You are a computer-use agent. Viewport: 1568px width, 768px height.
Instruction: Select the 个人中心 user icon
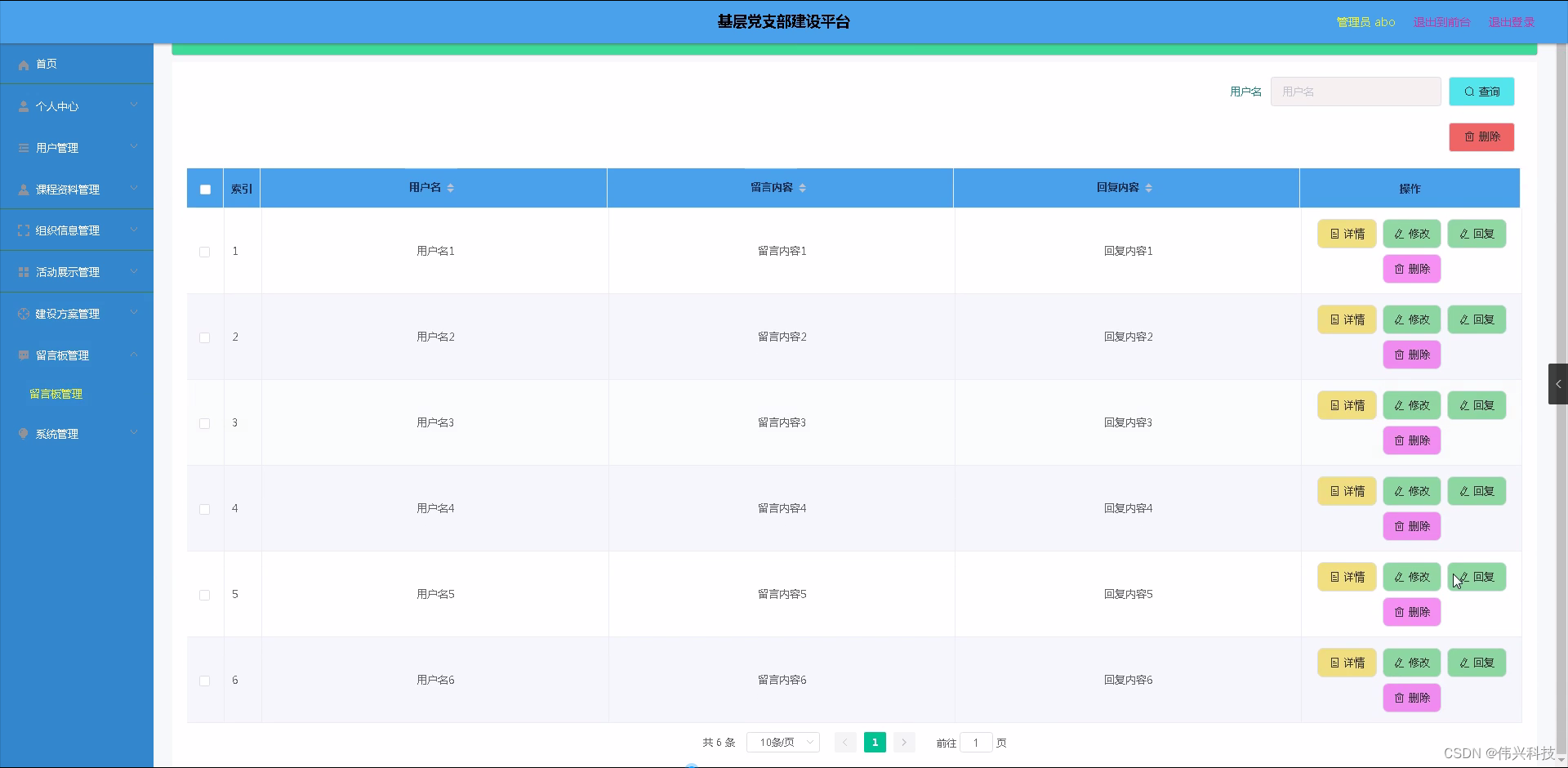pos(23,105)
